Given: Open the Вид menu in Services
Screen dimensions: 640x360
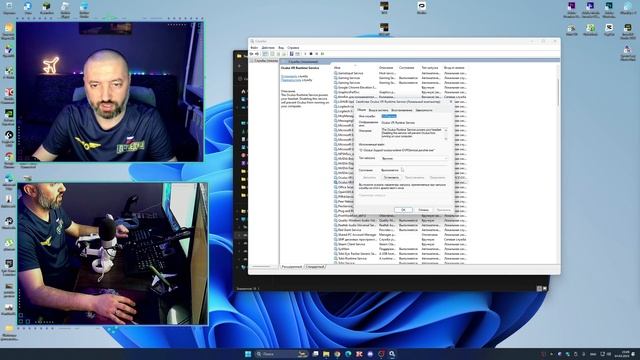Looking at the screenshot, I should point(281,48).
